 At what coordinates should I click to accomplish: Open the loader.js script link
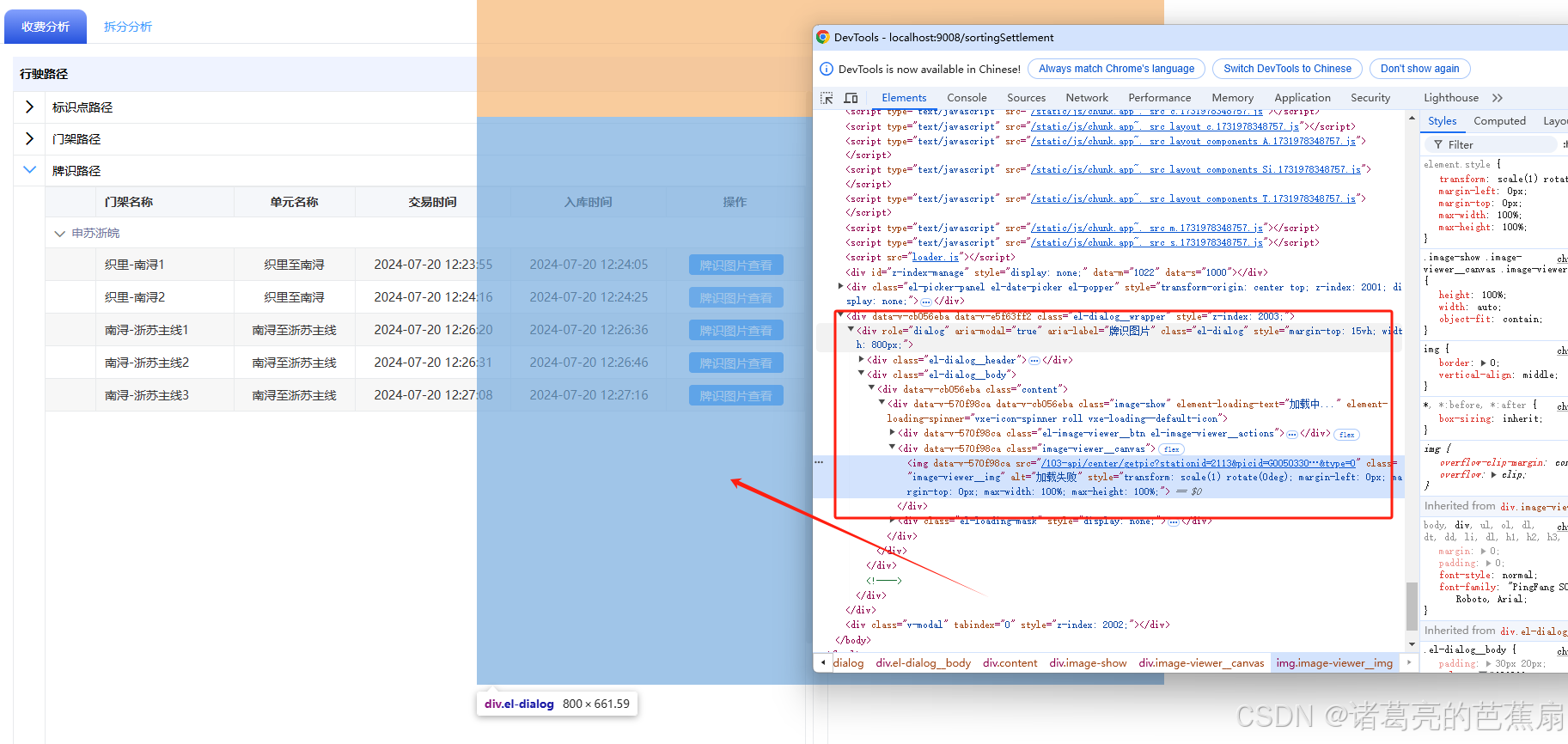tap(935, 258)
